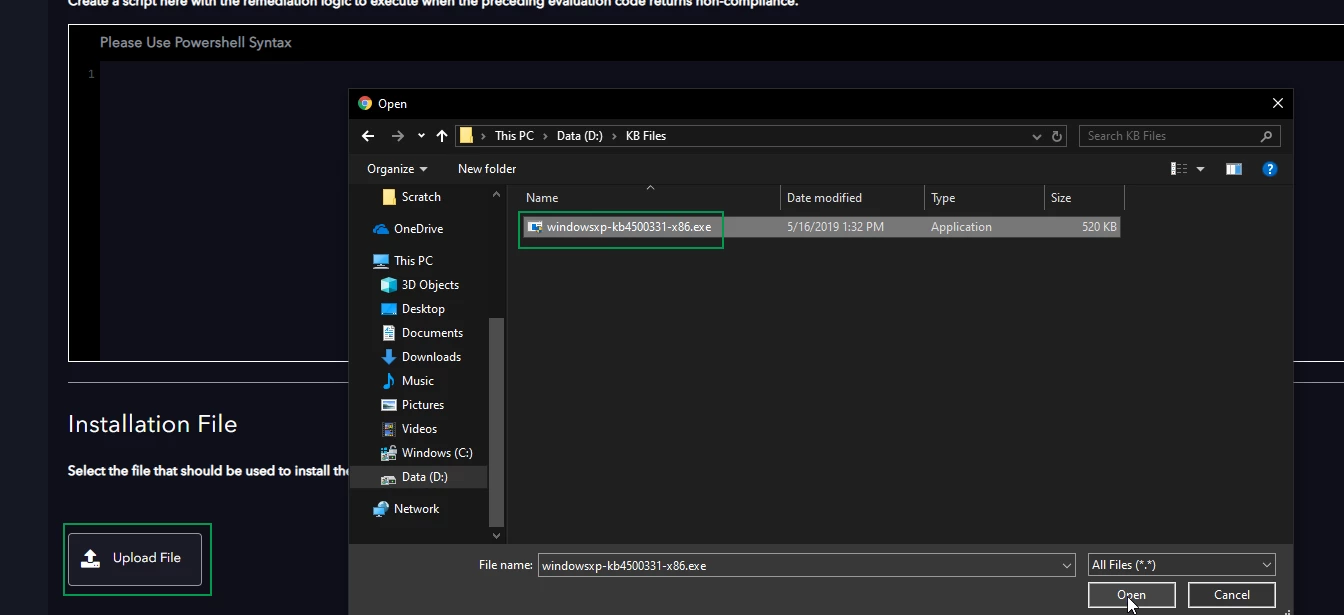Viewport: 1344px width, 615px height.
Task: Go forward in the Open dialog
Action: click(x=398, y=136)
